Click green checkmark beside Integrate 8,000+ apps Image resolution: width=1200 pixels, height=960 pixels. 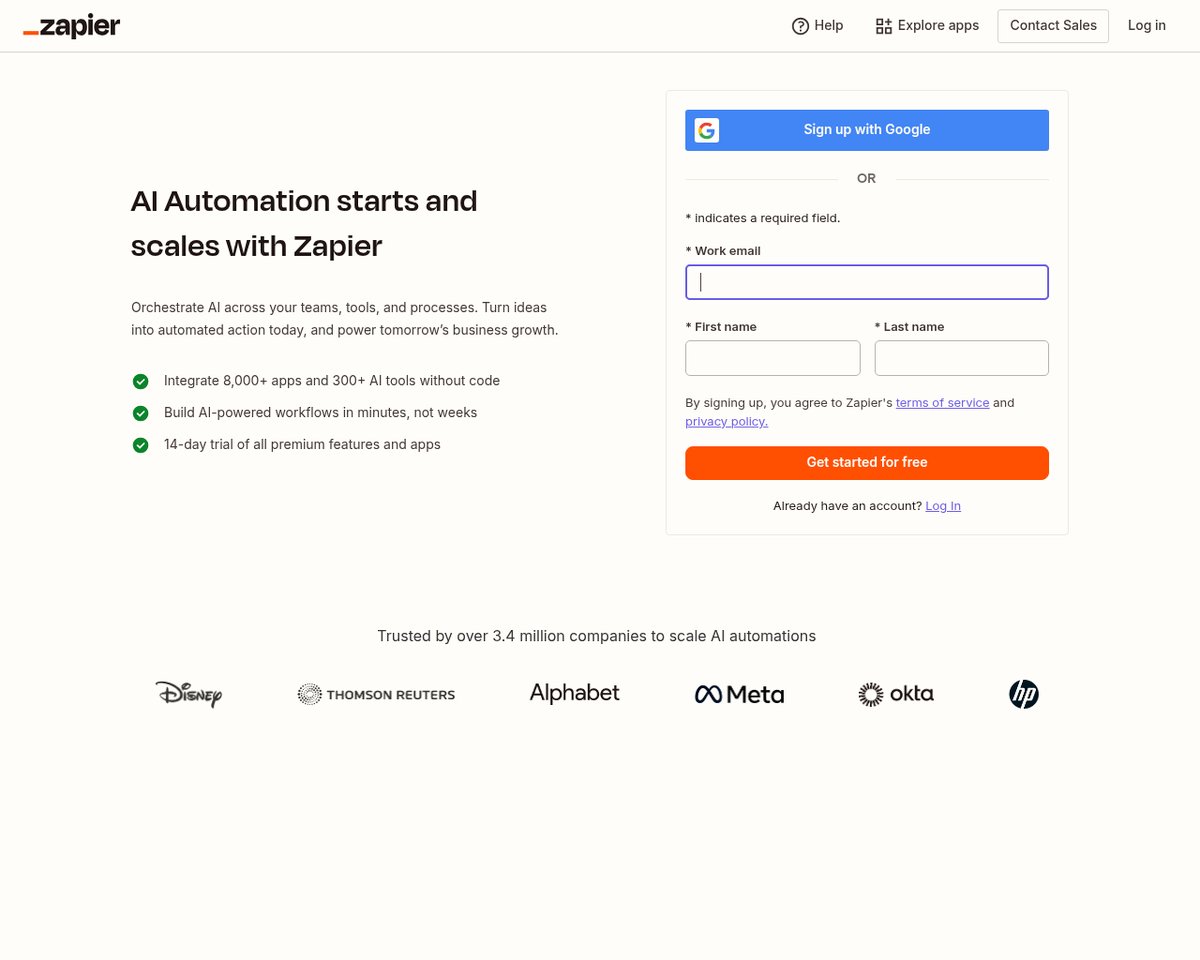[x=141, y=381]
